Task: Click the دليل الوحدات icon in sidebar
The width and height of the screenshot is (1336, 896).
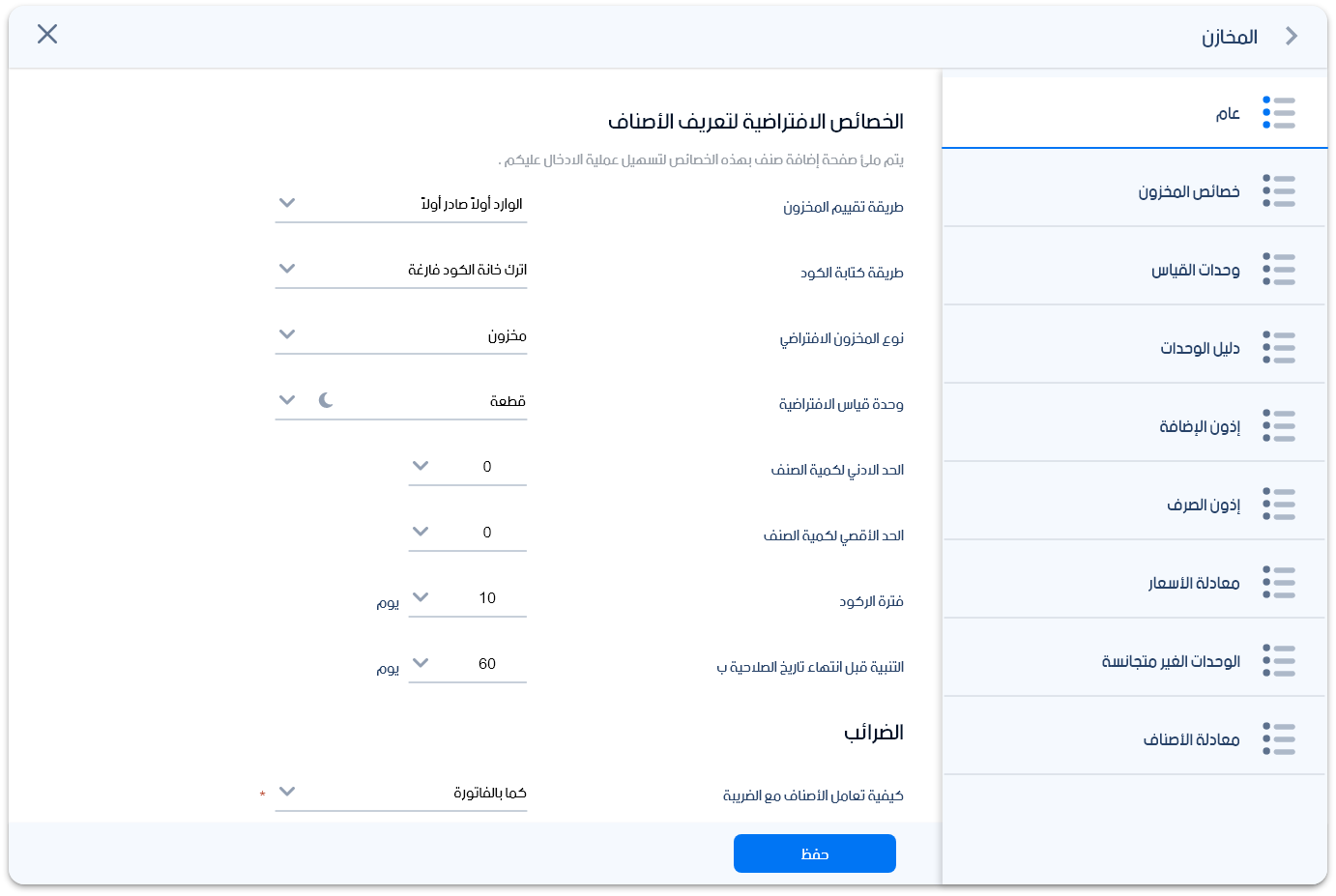Action: click(x=1279, y=348)
